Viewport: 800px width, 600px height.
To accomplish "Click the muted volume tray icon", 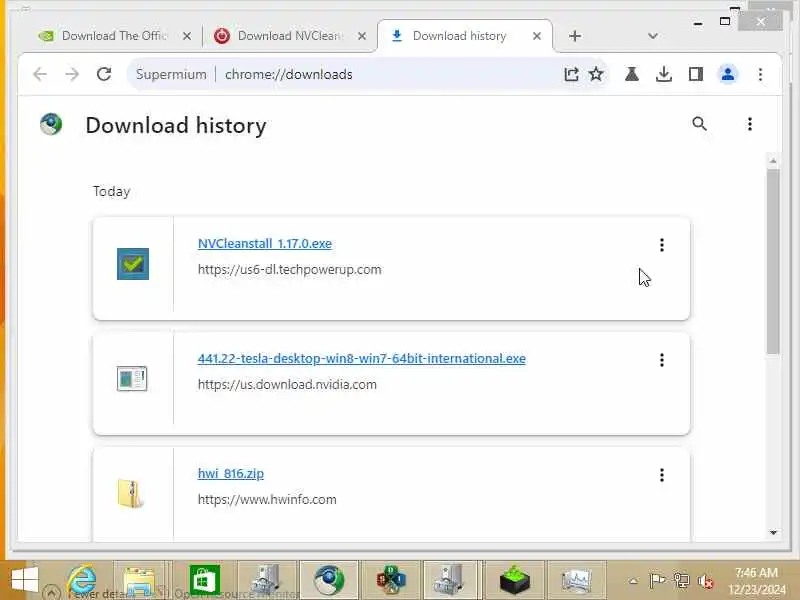I will [x=706, y=581].
